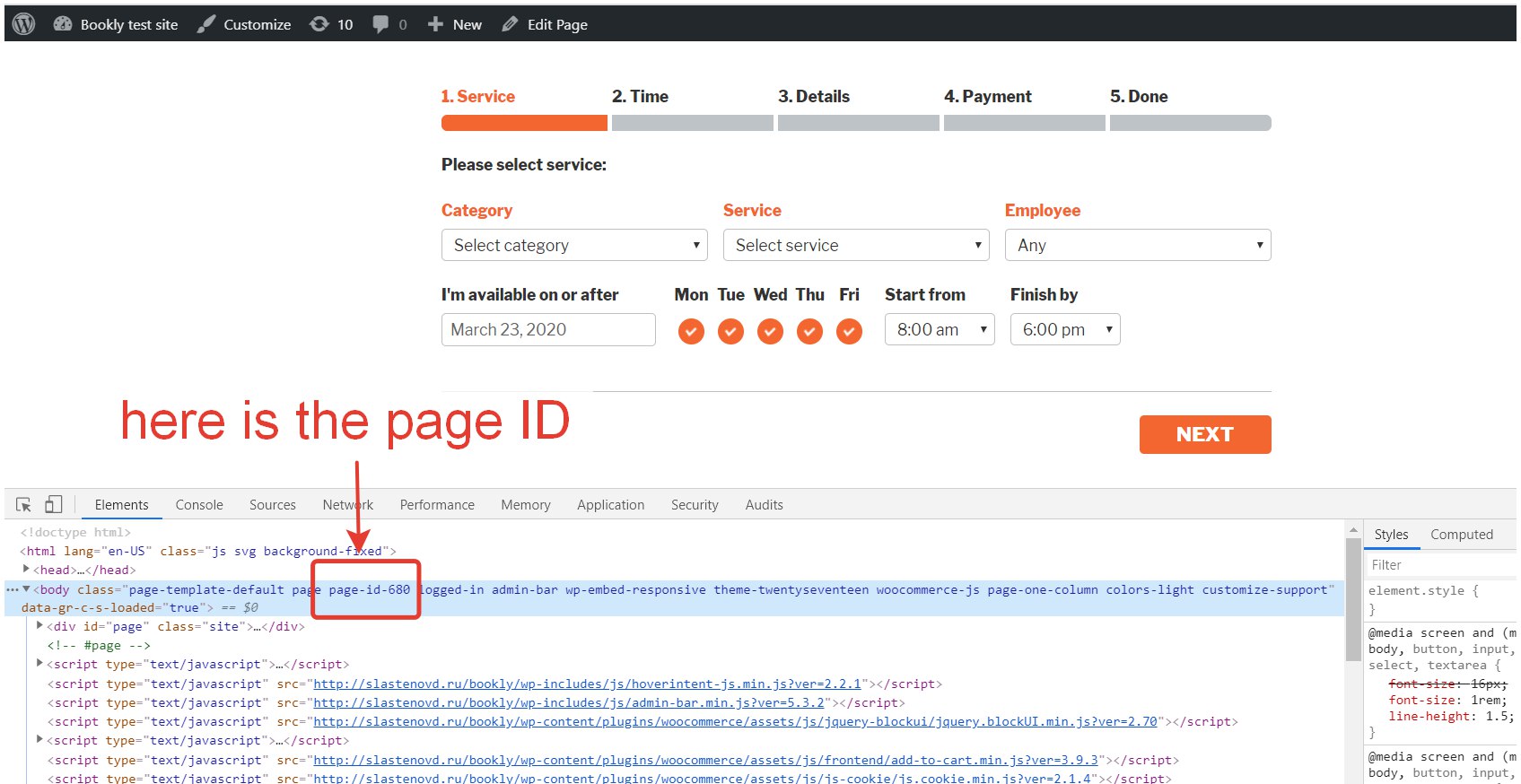Open Start from 8:00 am dropdown
Viewport: 1521px width, 784px height.
pyautogui.click(x=940, y=329)
